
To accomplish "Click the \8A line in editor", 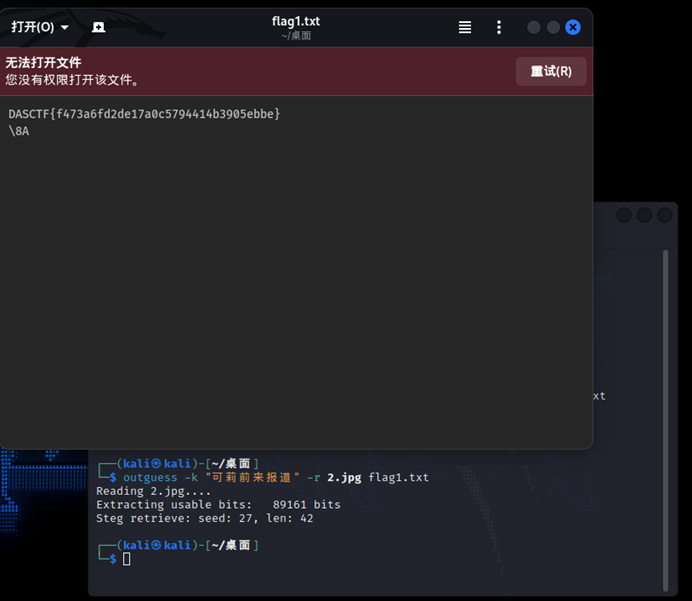I will click(19, 131).
